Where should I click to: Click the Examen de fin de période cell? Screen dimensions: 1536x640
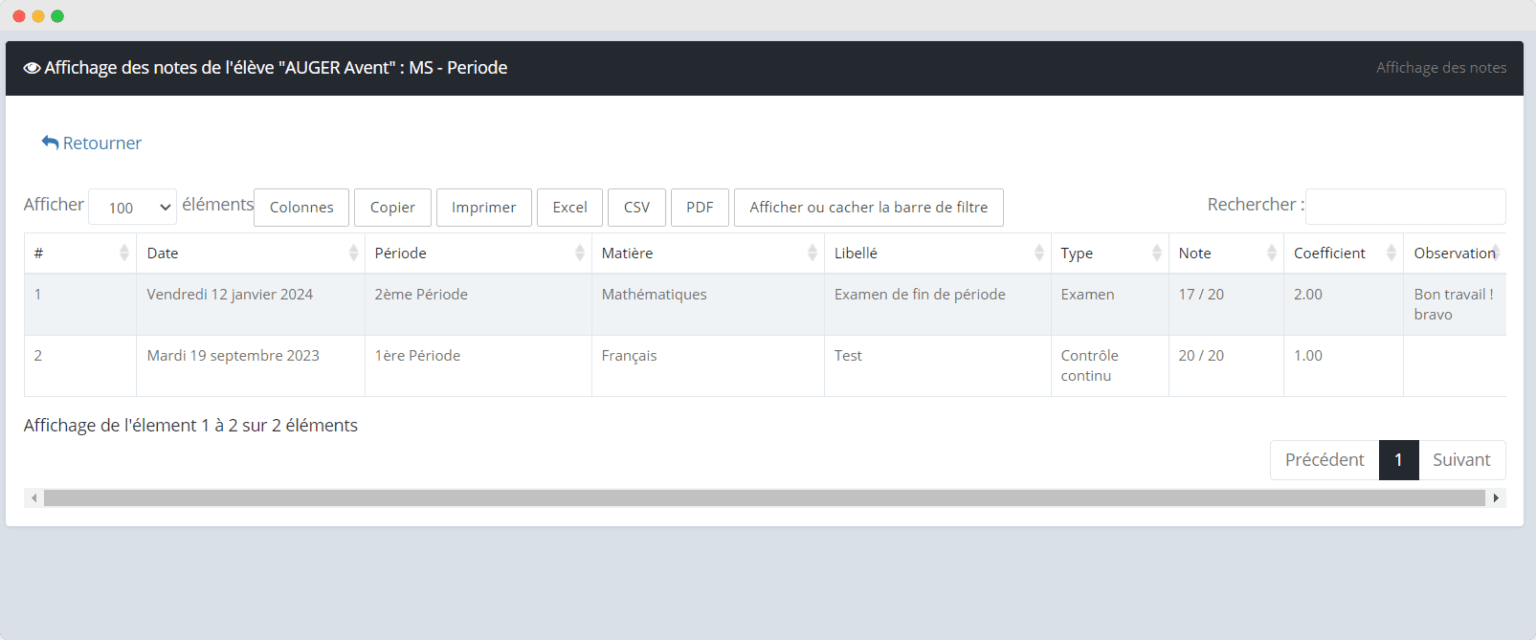point(938,305)
